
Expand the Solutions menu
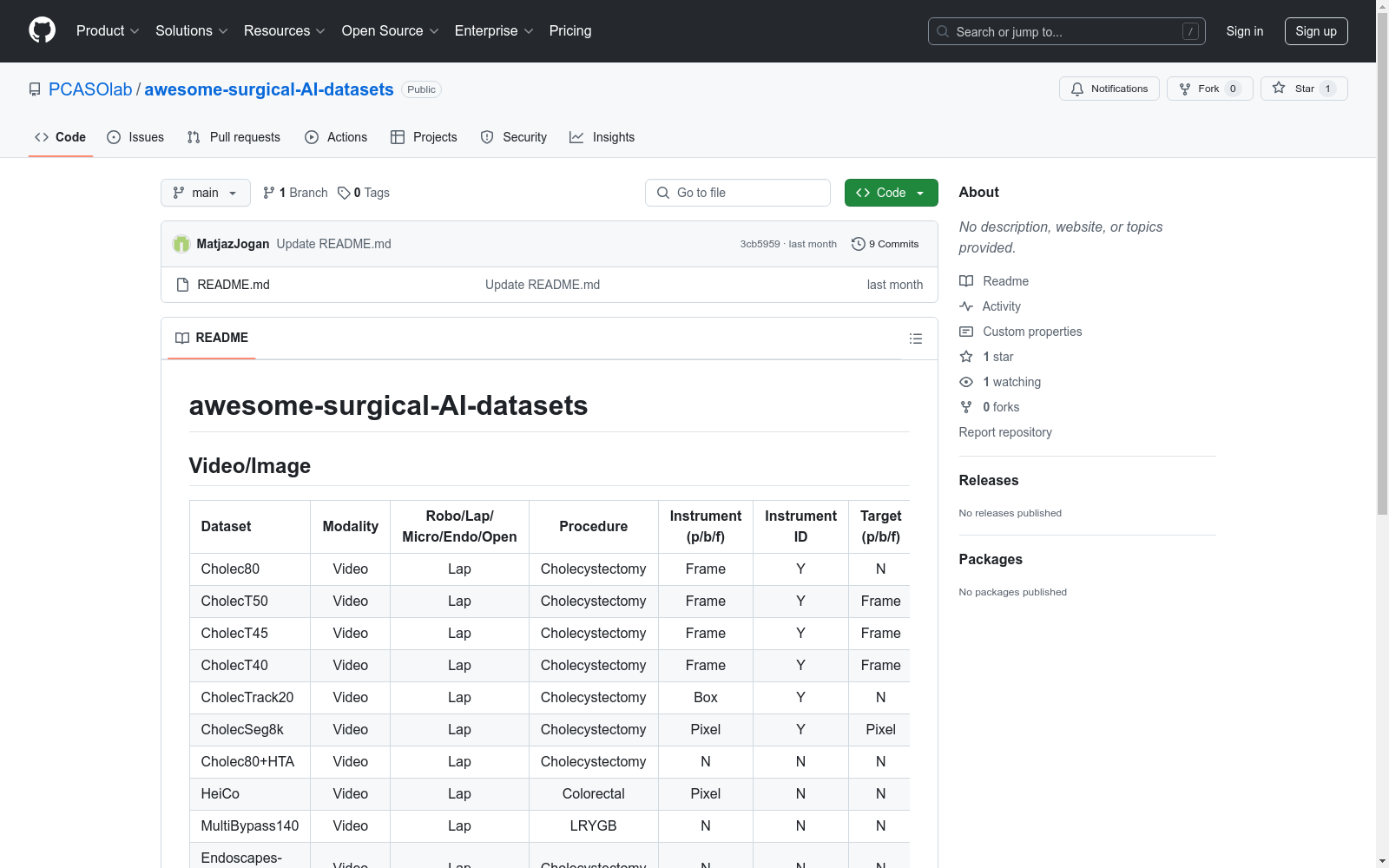coord(191,31)
